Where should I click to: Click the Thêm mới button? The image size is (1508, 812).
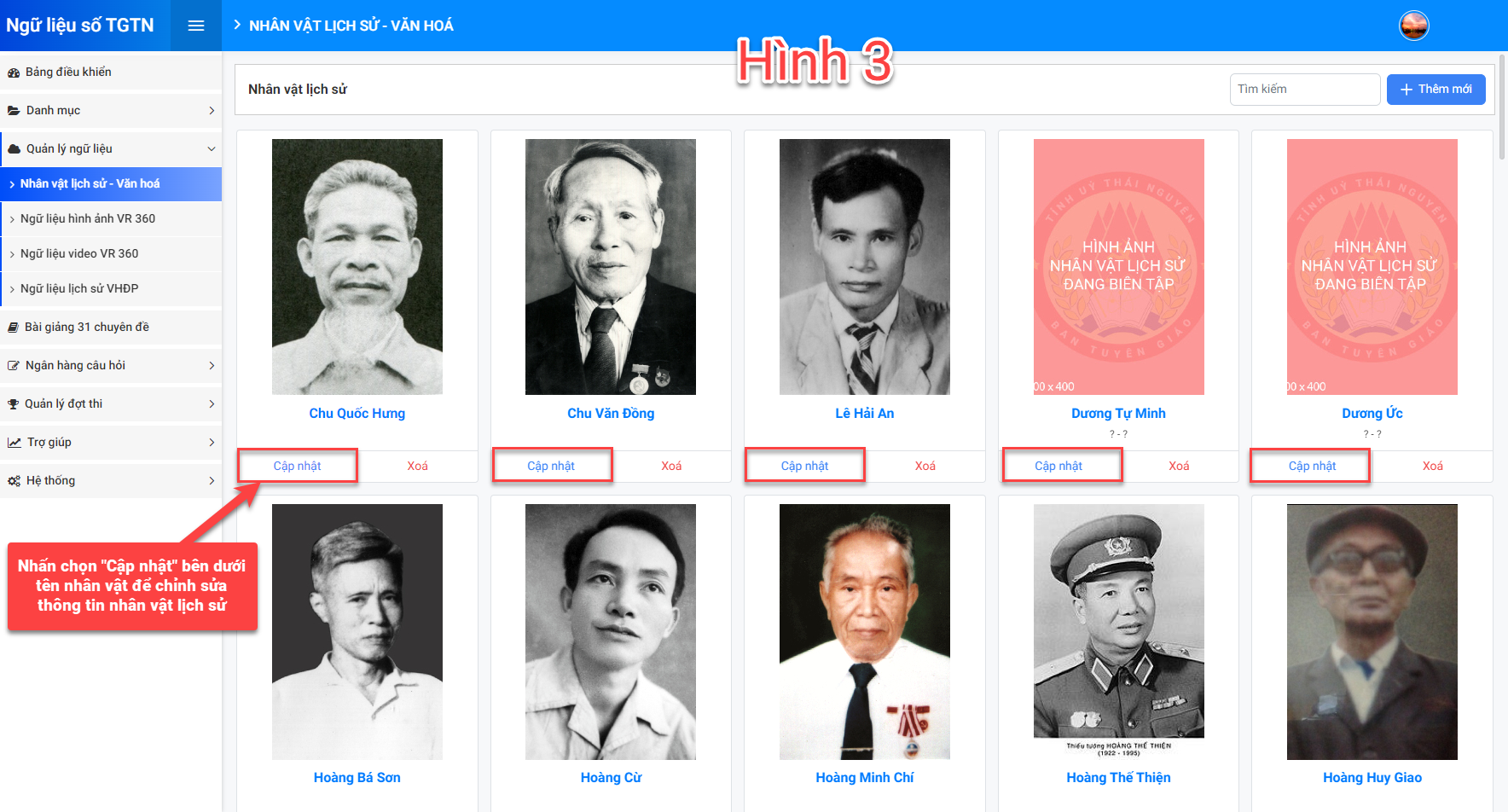pyautogui.click(x=1435, y=90)
